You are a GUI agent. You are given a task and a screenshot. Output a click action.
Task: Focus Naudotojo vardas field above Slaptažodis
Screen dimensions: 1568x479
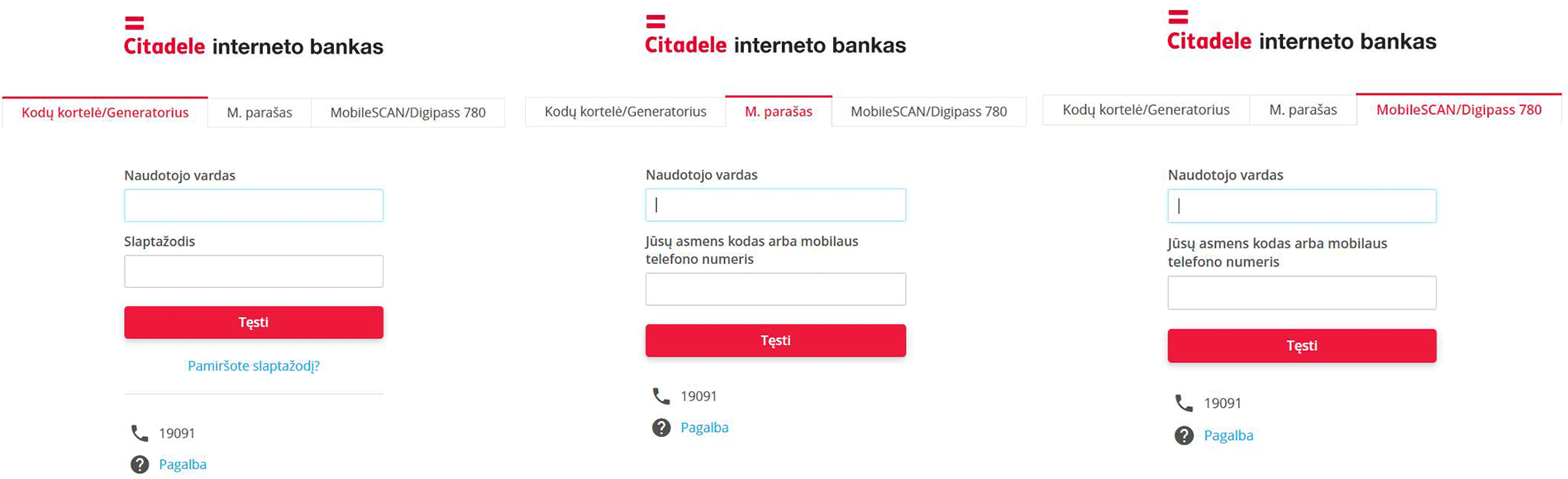254,205
